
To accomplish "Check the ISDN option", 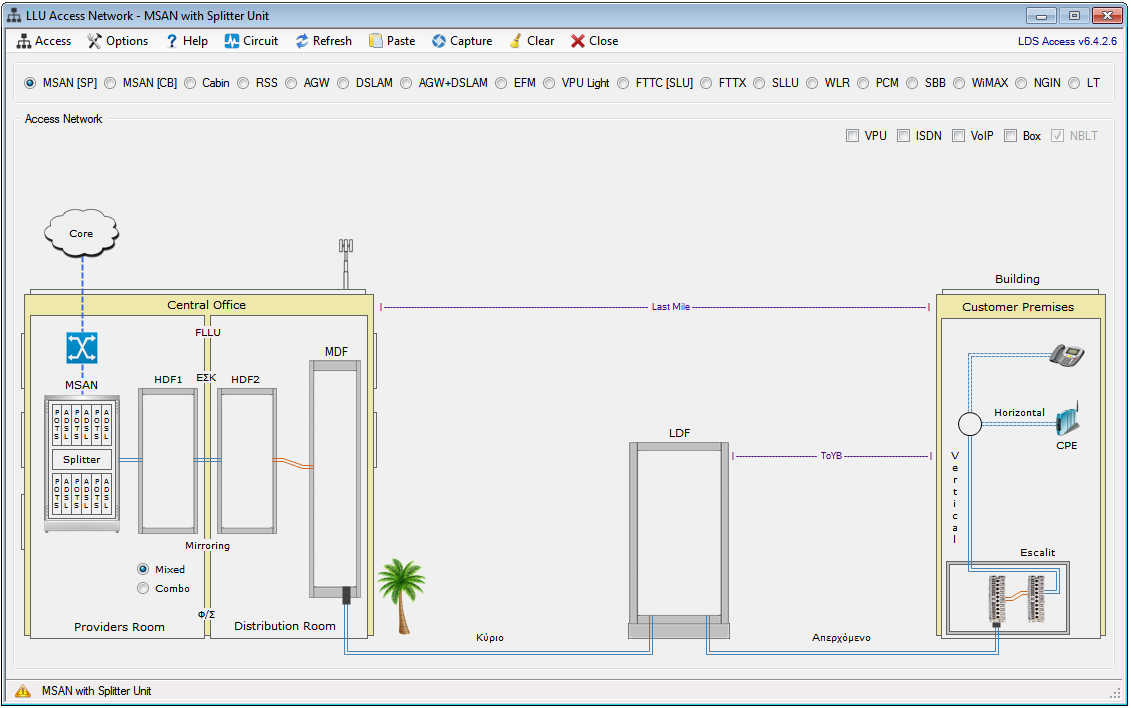I will point(903,136).
